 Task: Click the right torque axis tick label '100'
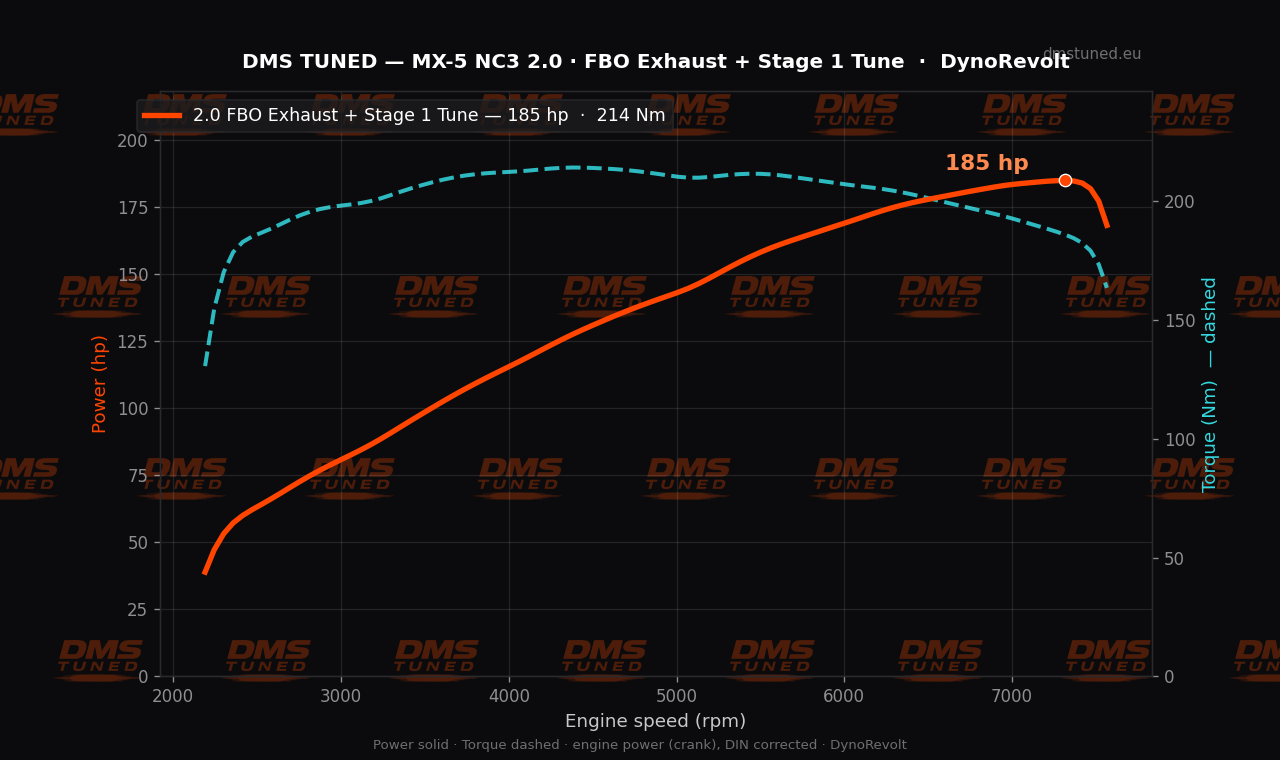(x=1179, y=440)
